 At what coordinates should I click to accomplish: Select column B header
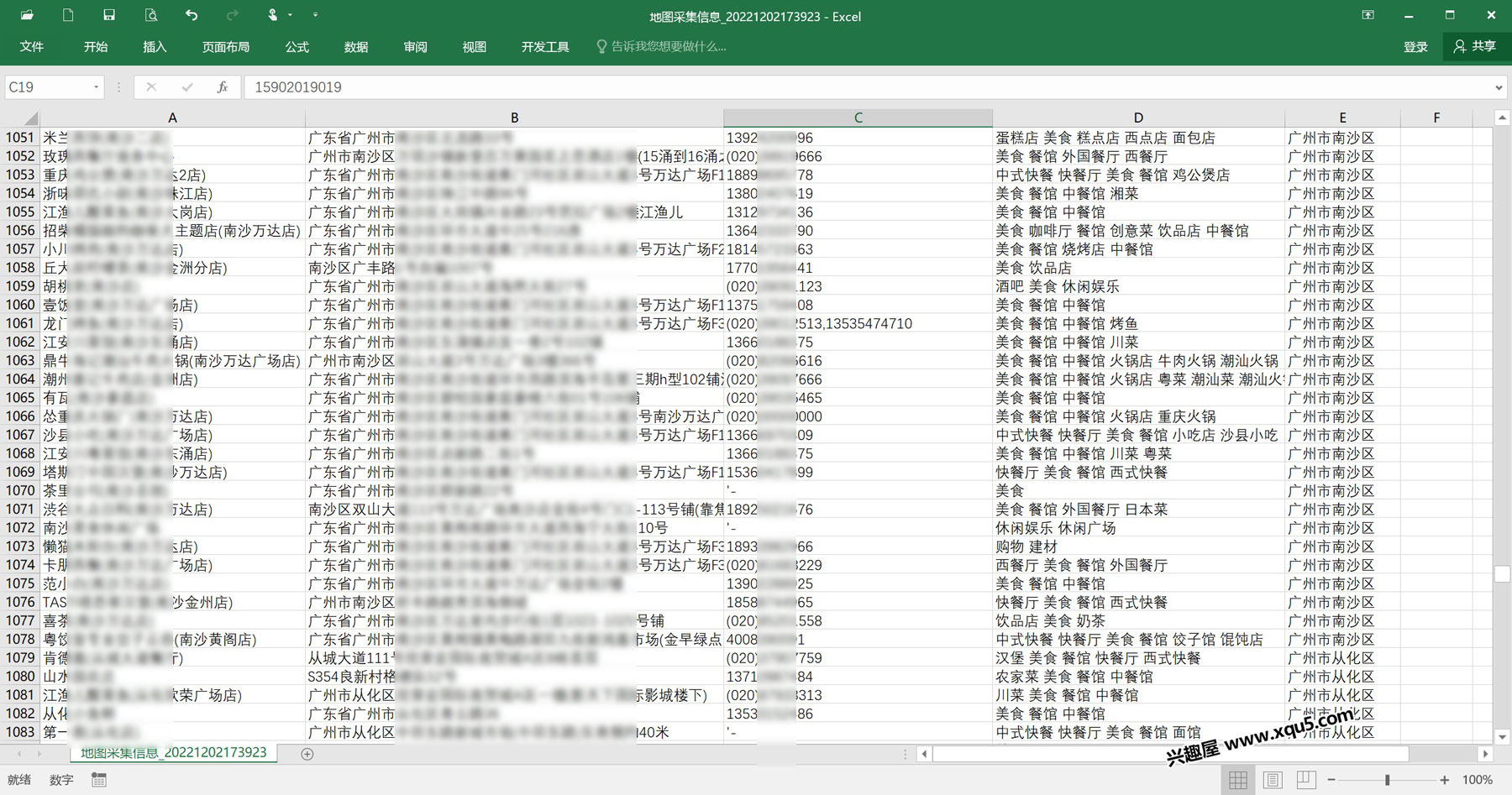pyautogui.click(x=515, y=118)
